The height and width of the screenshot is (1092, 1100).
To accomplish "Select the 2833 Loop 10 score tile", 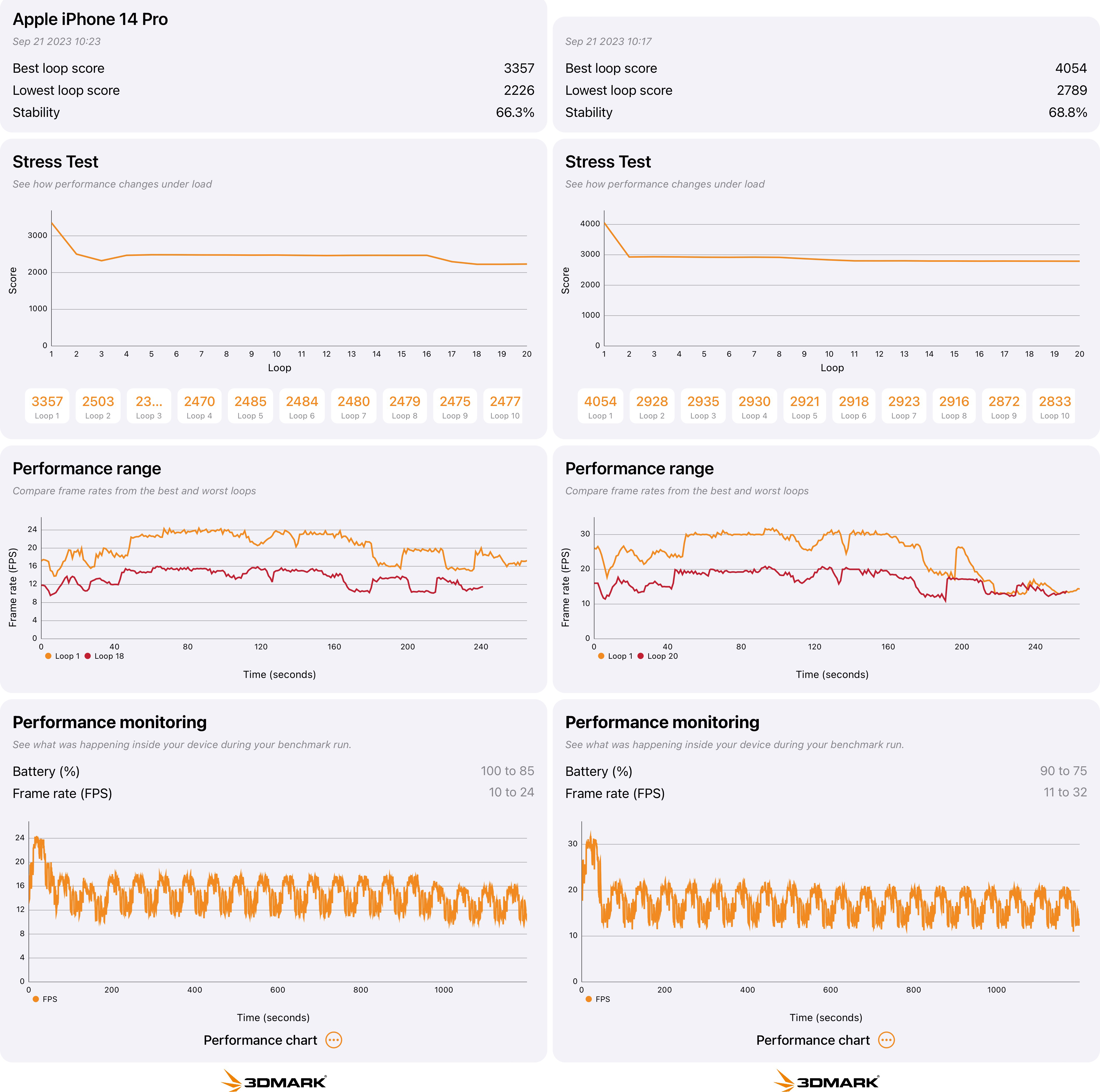I will pos(1055,406).
